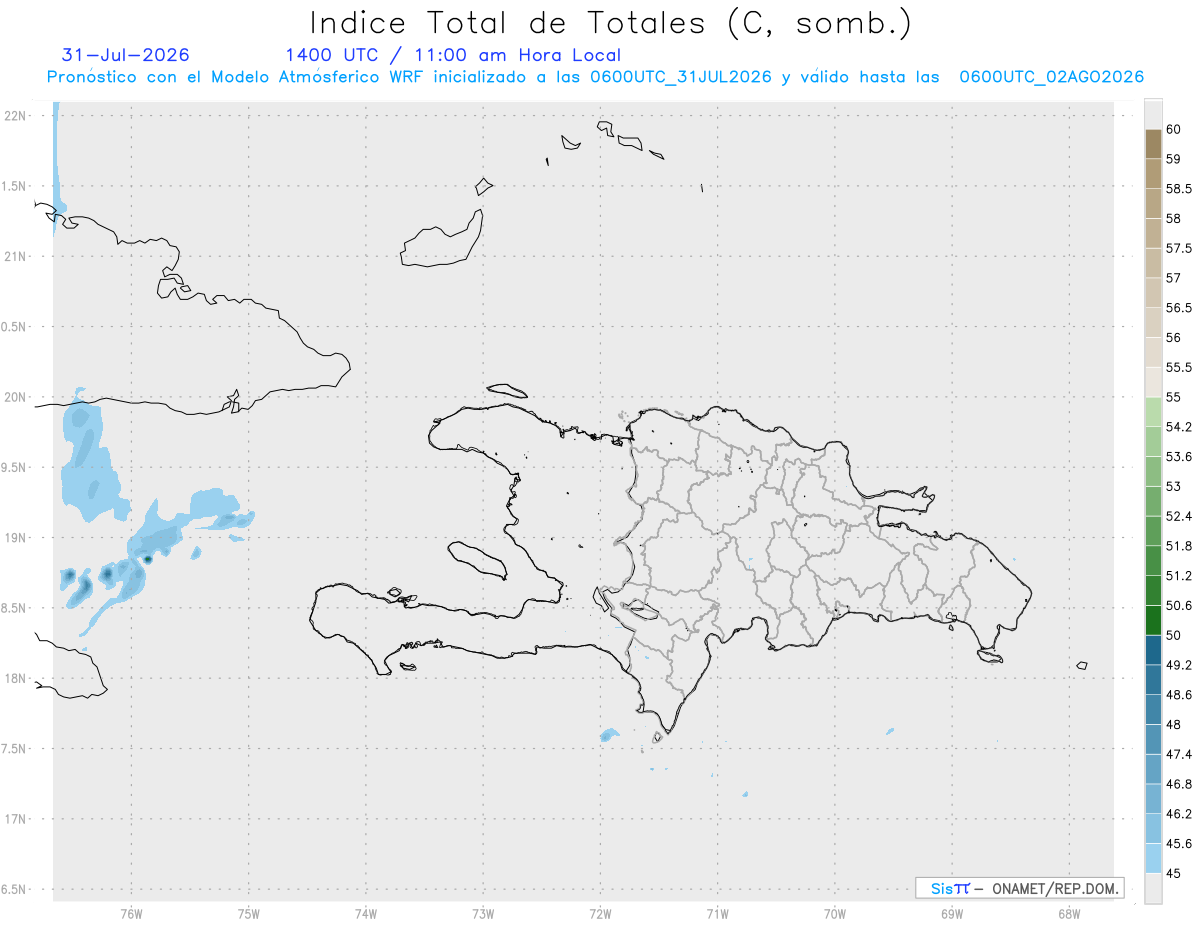Click the legend value '51.8'

pos(1179,546)
